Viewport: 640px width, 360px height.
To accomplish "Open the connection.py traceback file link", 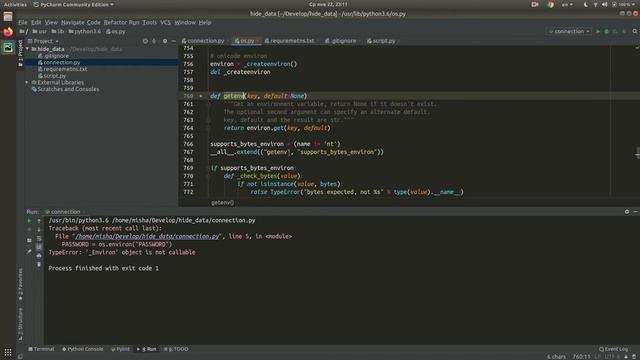I will click(x=147, y=236).
